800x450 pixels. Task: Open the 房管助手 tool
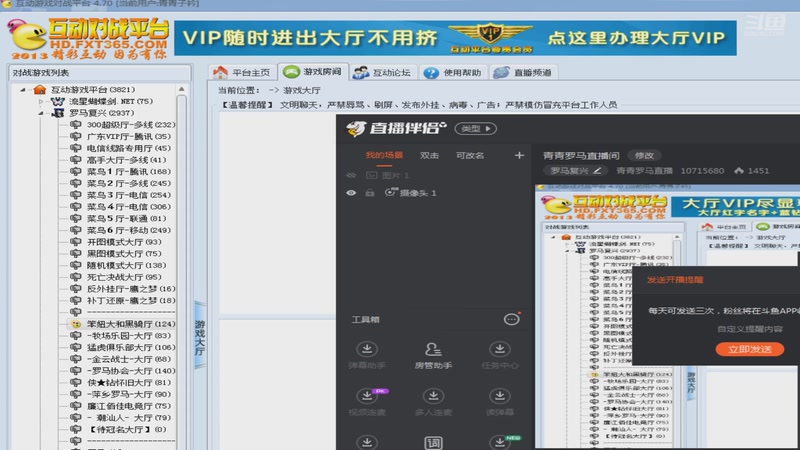click(x=433, y=356)
